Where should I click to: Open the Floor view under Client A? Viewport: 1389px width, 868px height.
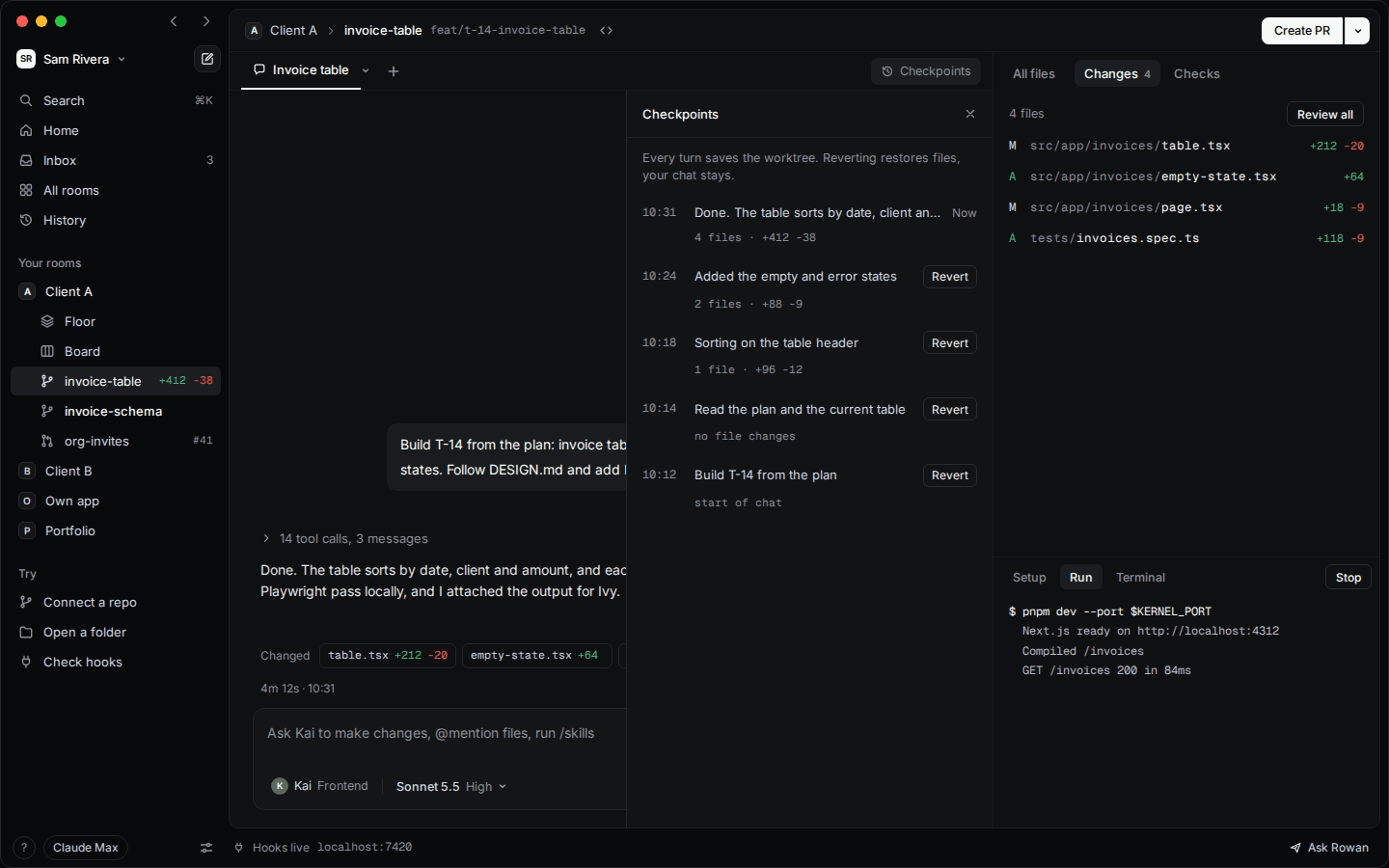[116, 321]
